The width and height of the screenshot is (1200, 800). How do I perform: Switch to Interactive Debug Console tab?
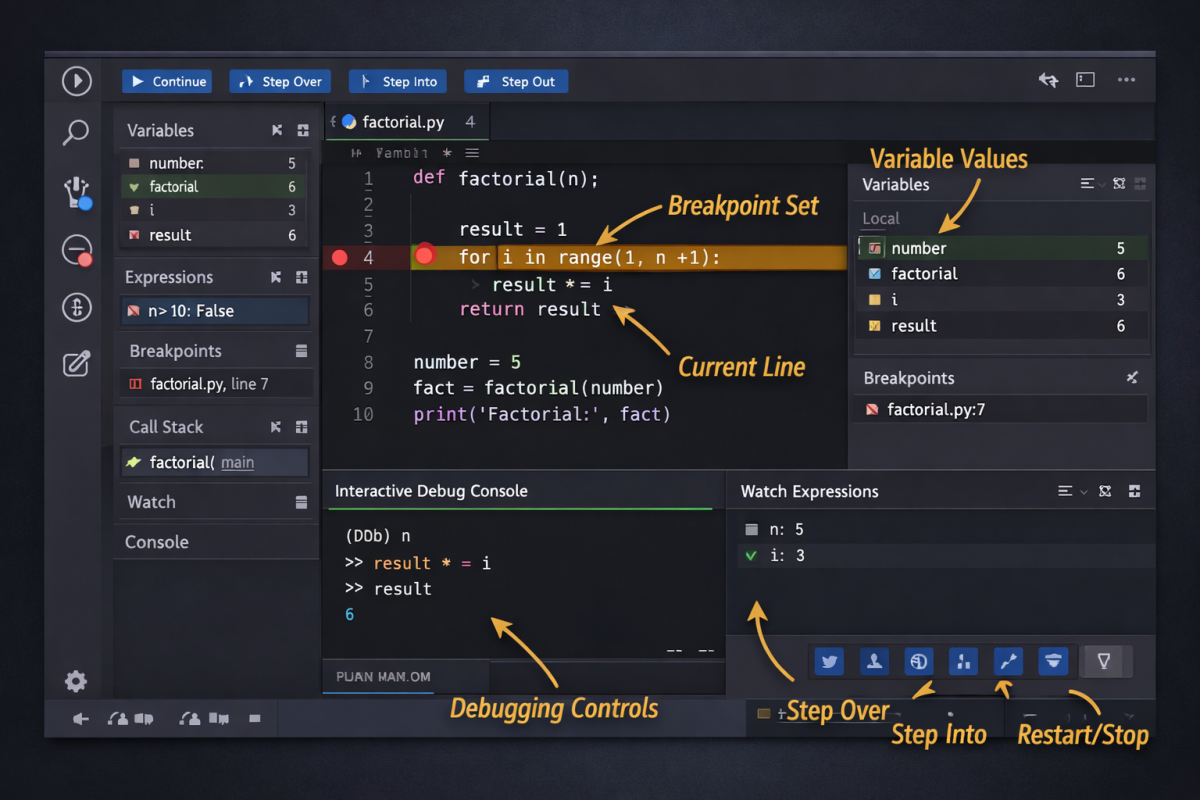pos(431,491)
